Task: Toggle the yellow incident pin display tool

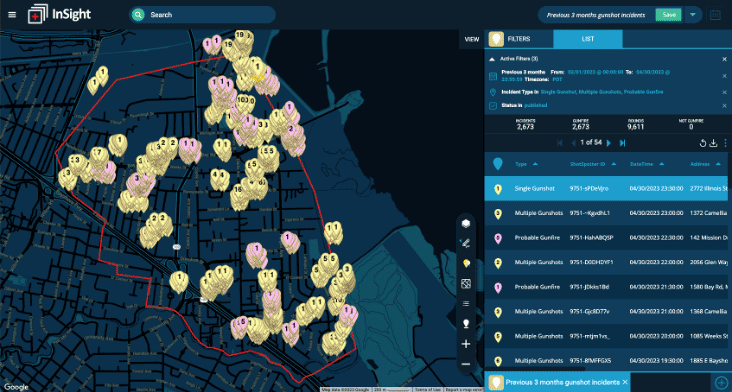Action: coord(465,264)
